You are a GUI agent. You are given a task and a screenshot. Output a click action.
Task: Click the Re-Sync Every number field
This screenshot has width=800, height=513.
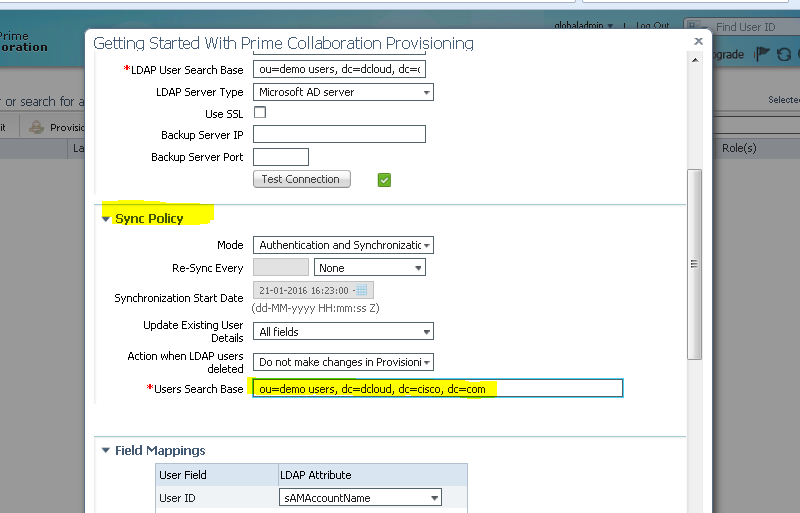click(x=281, y=267)
